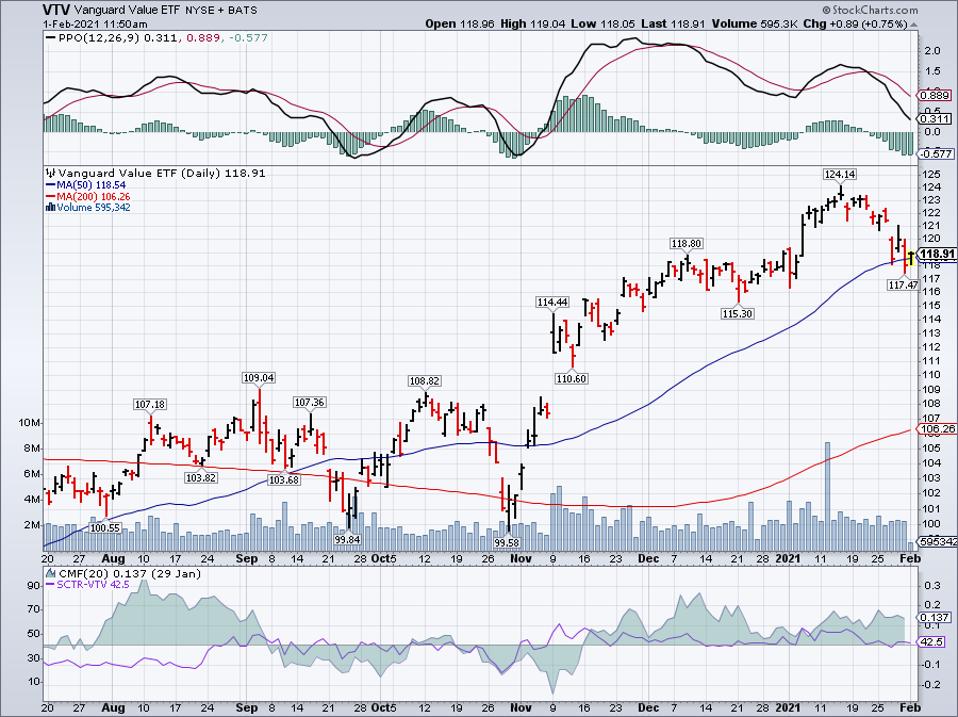Click the CMF(20) 0.137 (29 Jan) label
This screenshot has width=958, height=717.
tap(130, 573)
